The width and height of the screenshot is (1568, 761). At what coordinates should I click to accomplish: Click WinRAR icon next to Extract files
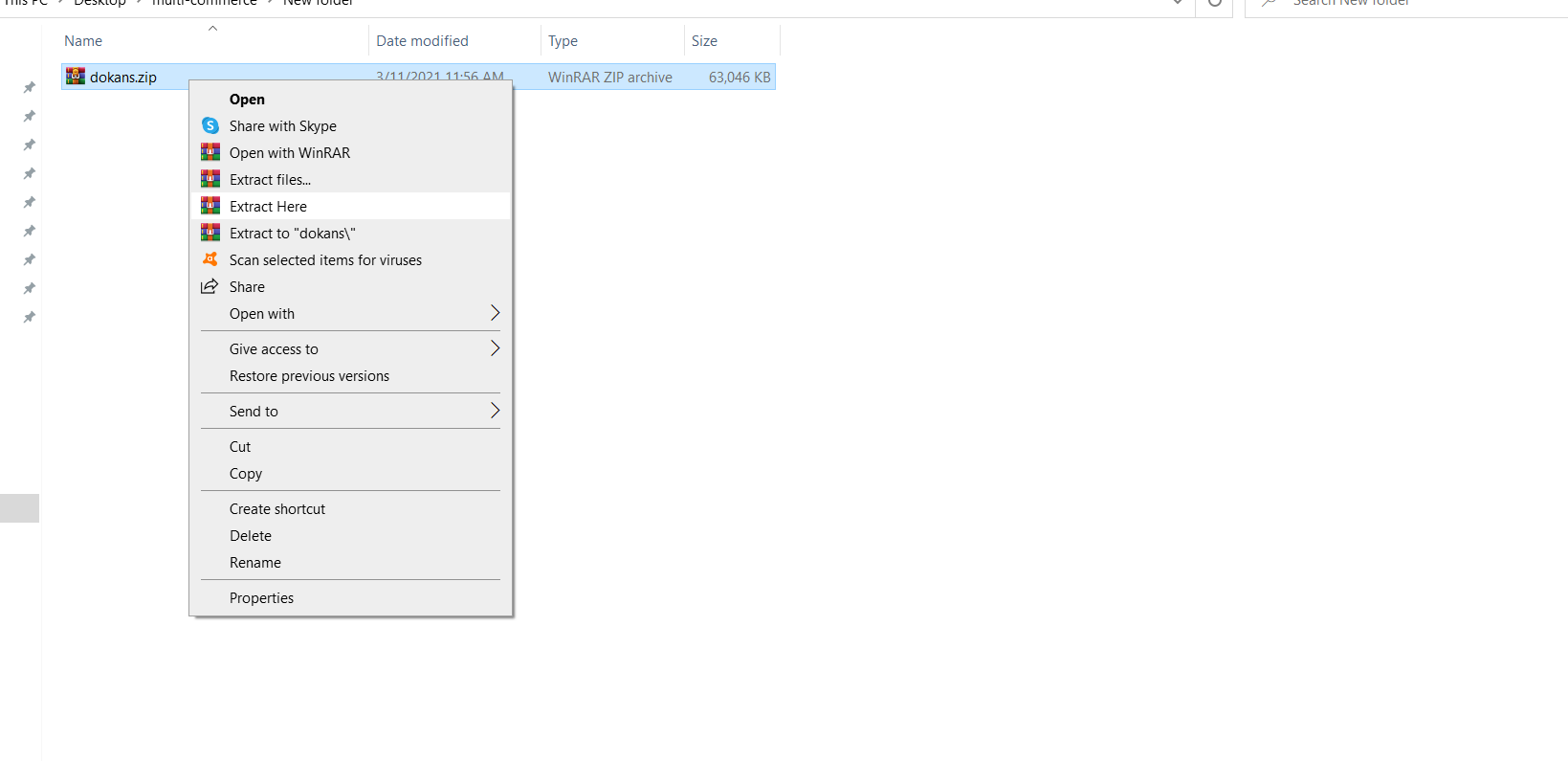pos(210,180)
